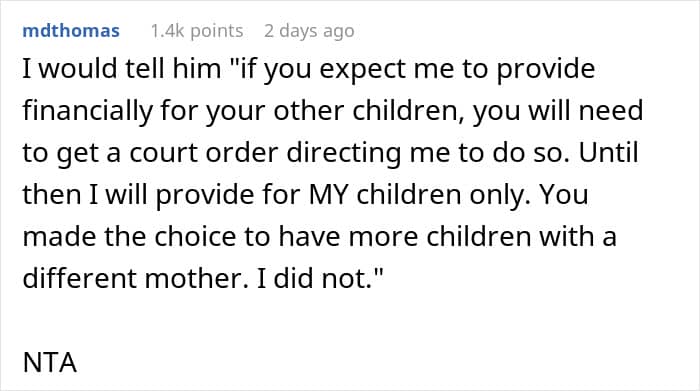Click the phrase have more children
Image resolution: width=700 pixels, height=391 pixels.
pyautogui.click(x=405, y=237)
